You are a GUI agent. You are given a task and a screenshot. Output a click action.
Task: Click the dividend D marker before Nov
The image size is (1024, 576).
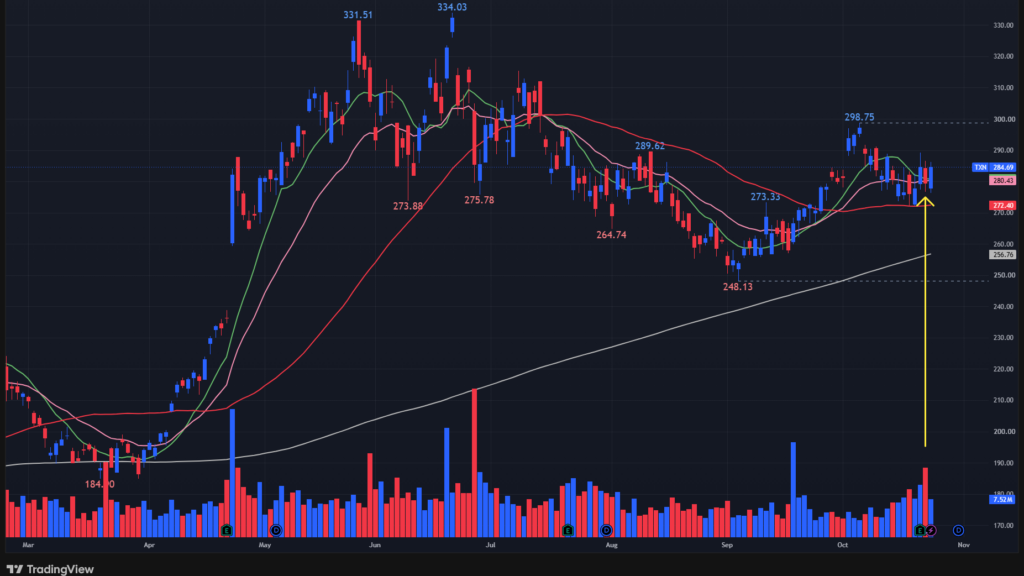[958, 530]
